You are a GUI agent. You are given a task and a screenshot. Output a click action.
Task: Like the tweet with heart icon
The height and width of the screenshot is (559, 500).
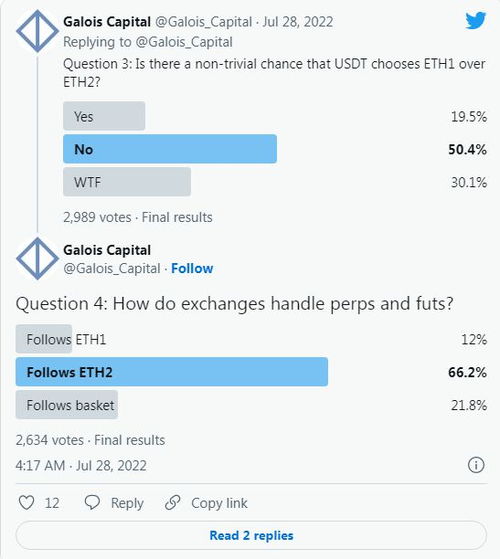click(x=26, y=503)
